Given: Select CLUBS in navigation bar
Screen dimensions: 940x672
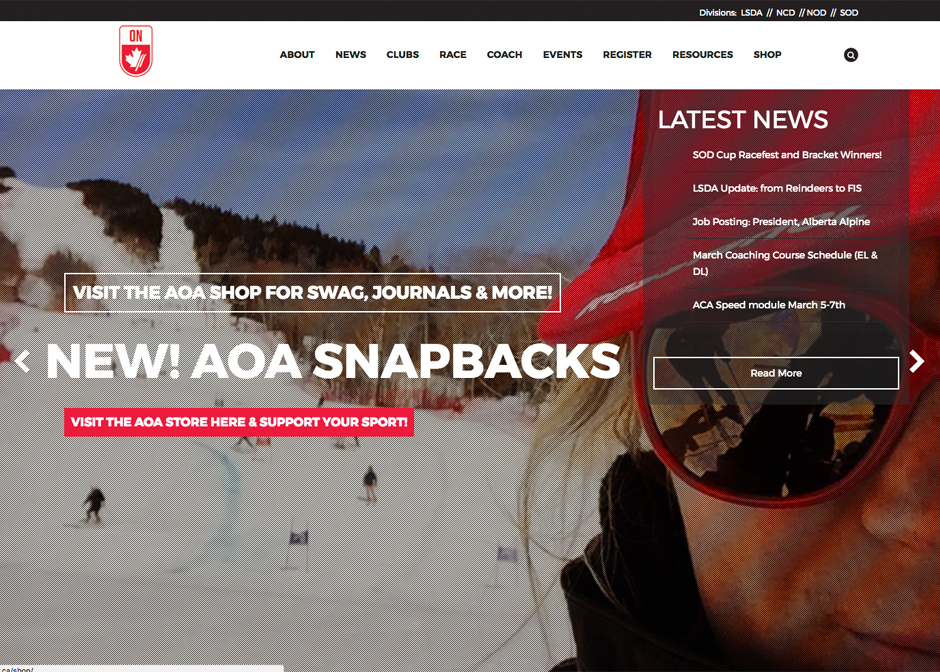Looking at the screenshot, I should (x=402, y=55).
